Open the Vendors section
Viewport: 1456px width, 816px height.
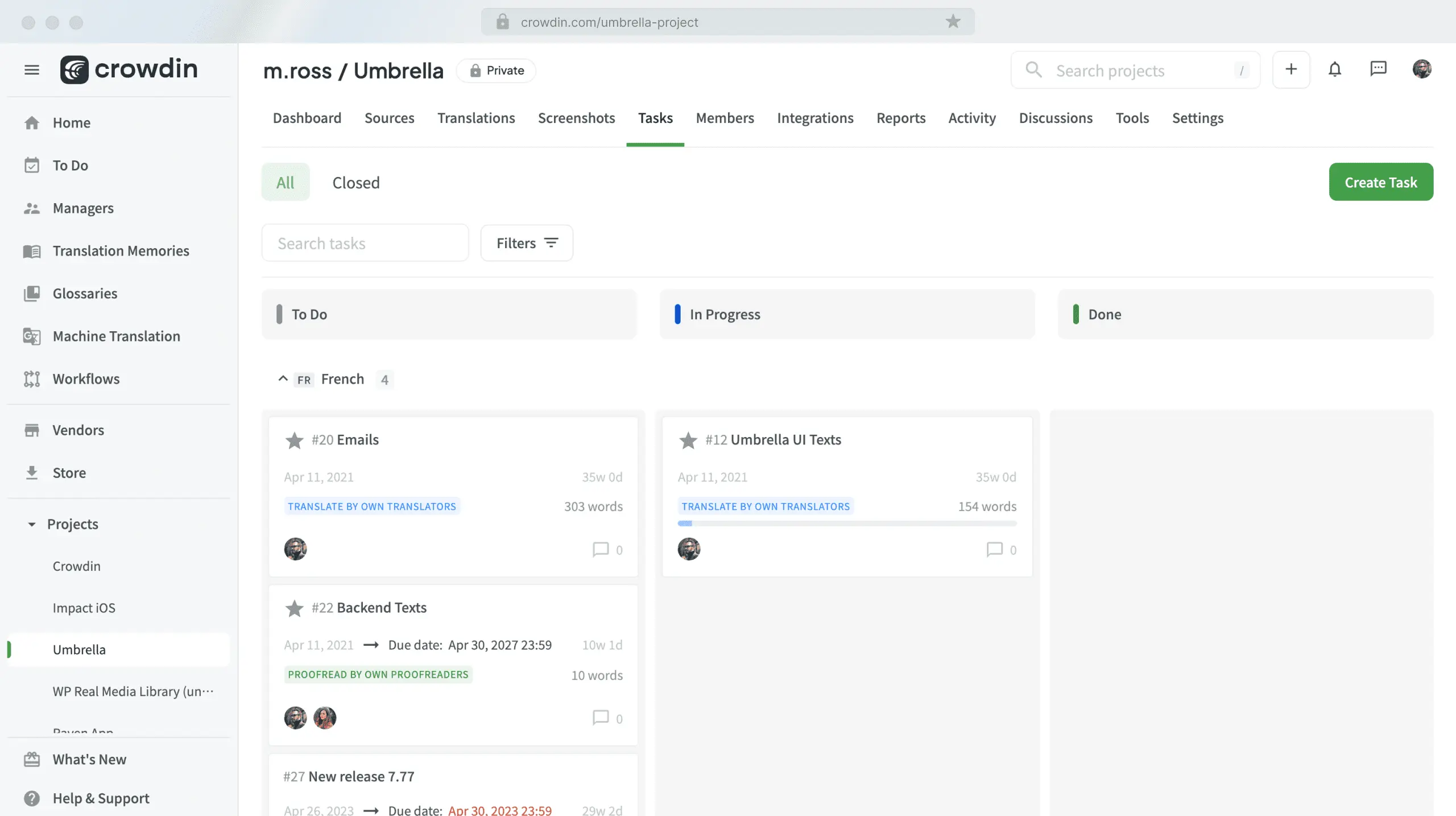[x=78, y=430]
